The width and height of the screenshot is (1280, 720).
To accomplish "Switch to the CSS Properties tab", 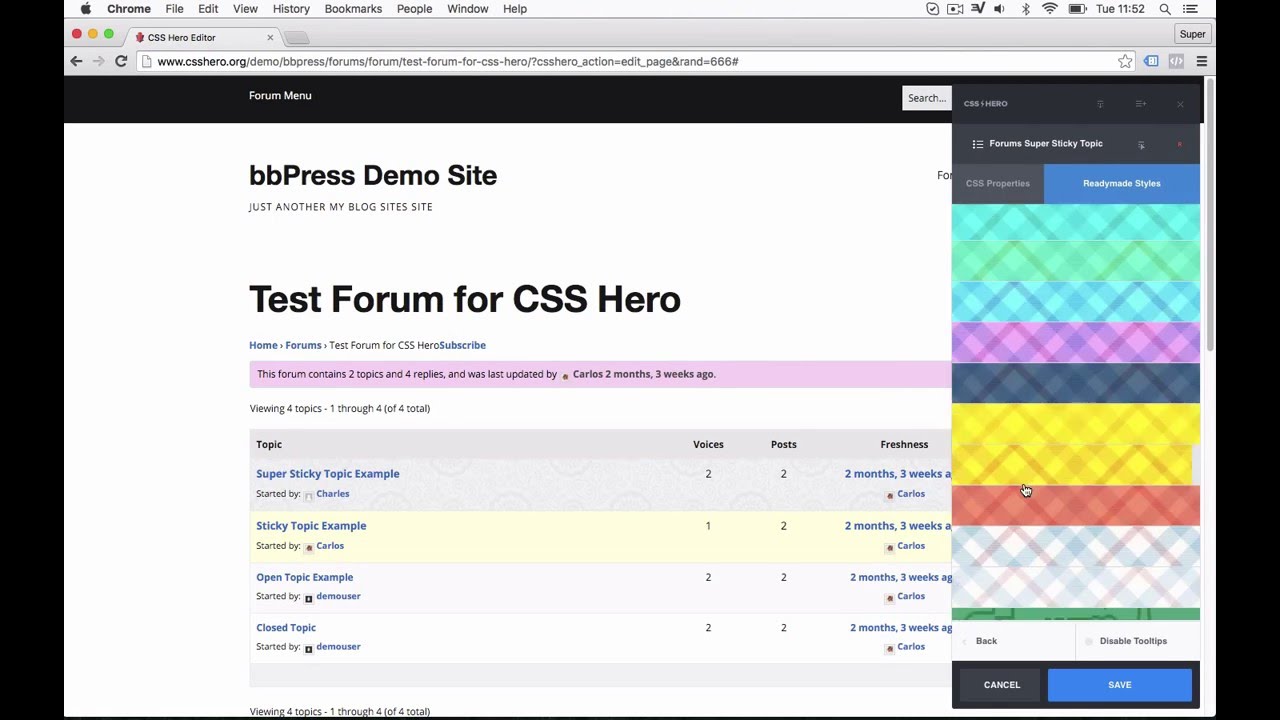I will point(997,184).
